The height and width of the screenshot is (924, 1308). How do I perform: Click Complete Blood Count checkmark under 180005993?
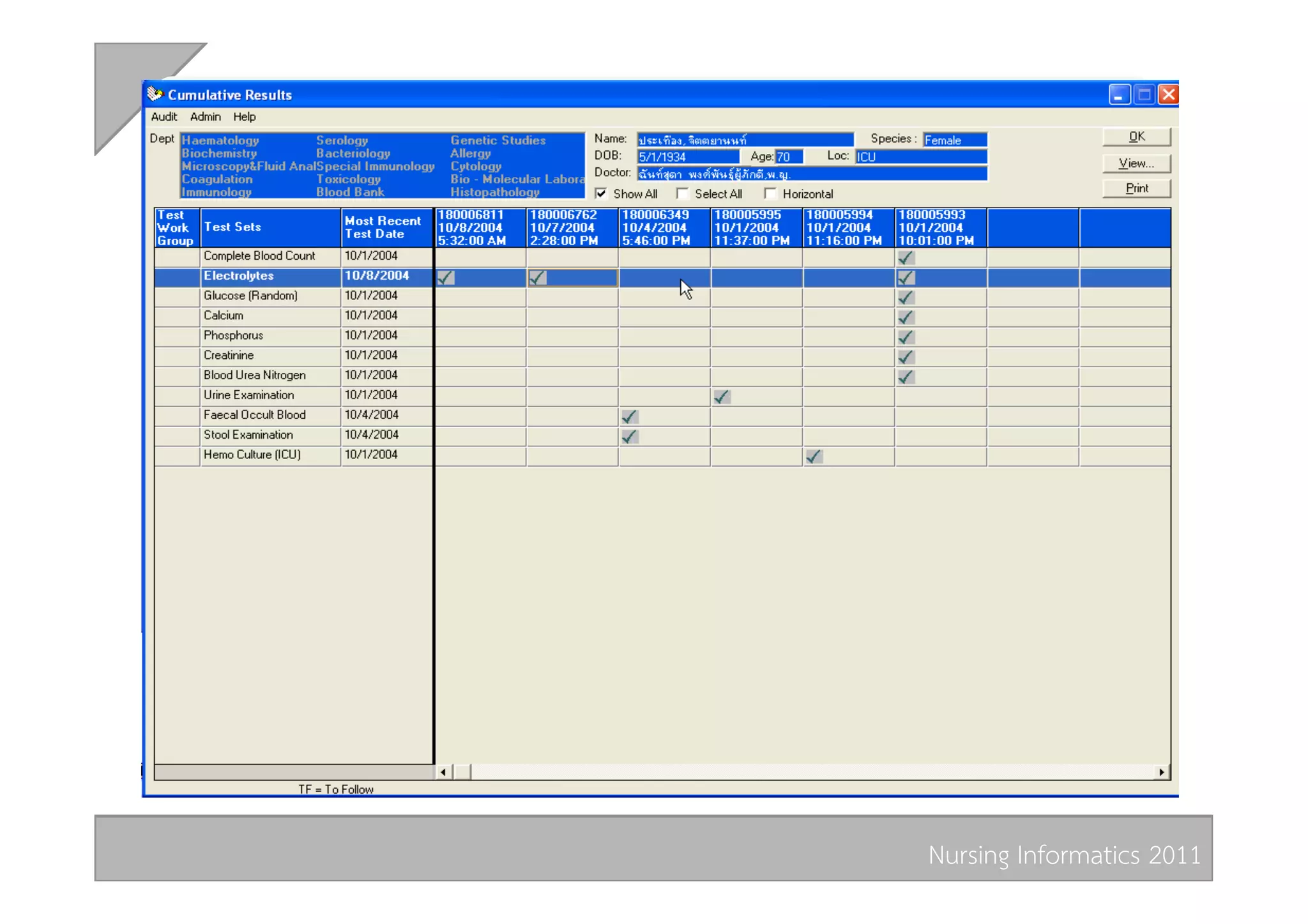click(906, 258)
